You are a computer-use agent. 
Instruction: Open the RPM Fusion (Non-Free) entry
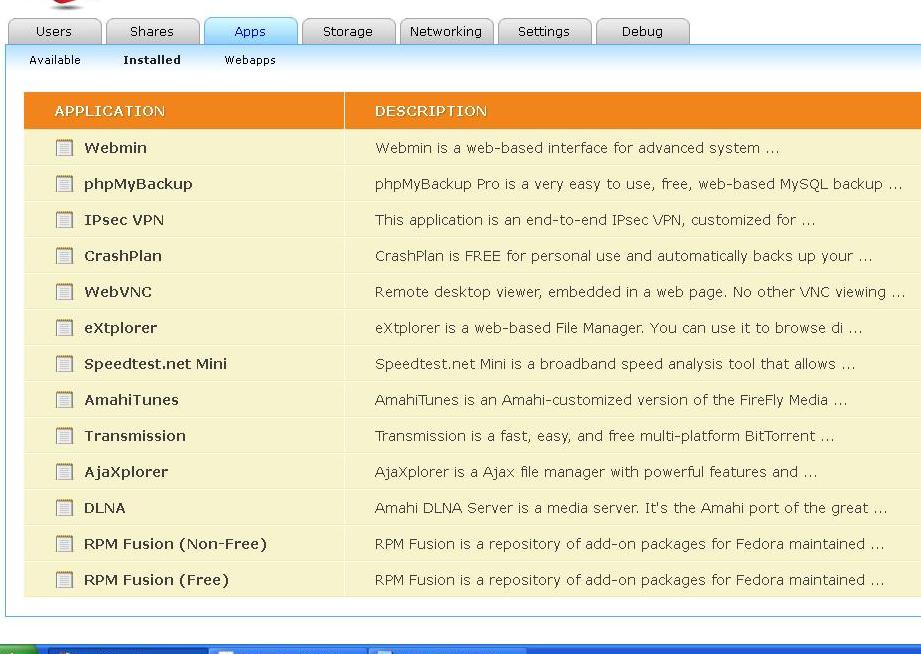point(176,544)
